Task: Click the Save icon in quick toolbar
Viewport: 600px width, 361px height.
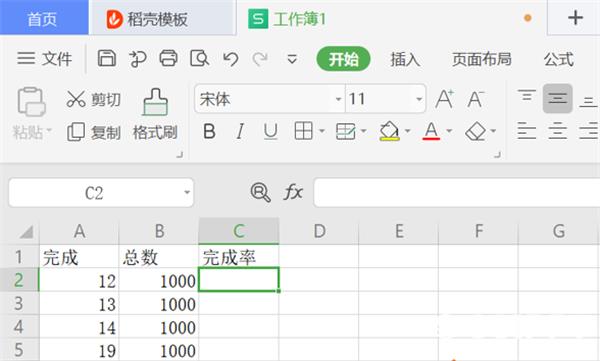Action: coord(107,59)
